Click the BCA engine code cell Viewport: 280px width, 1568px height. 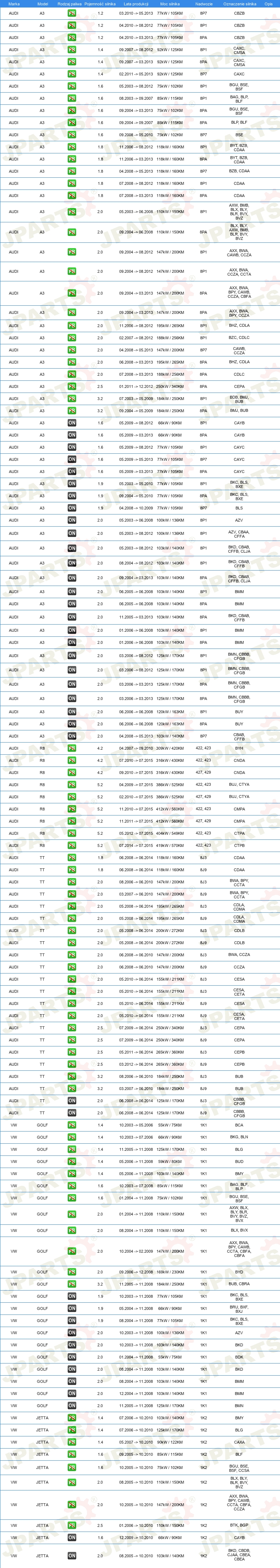(x=239, y=1125)
